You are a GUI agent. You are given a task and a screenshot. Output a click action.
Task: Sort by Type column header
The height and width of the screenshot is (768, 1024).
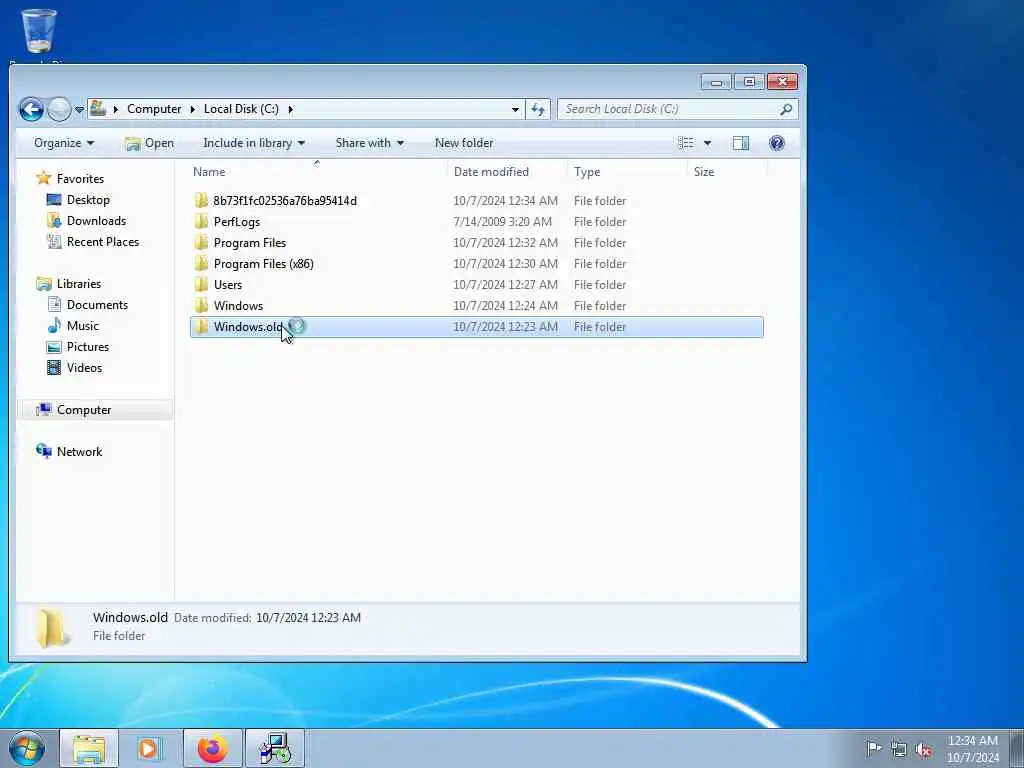[628, 172]
